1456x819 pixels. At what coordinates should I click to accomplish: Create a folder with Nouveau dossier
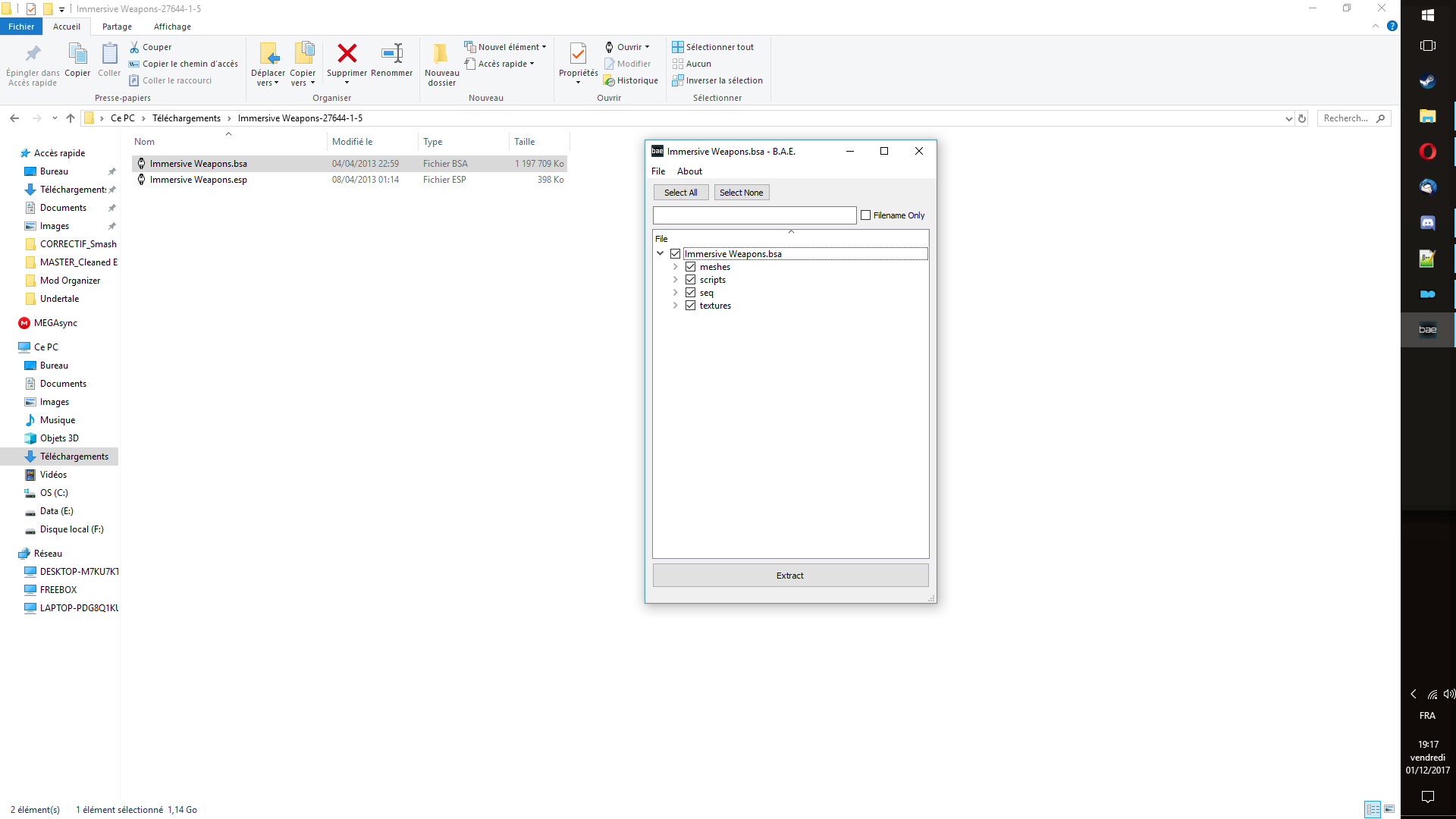pyautogui.click(x=441, y=64)
